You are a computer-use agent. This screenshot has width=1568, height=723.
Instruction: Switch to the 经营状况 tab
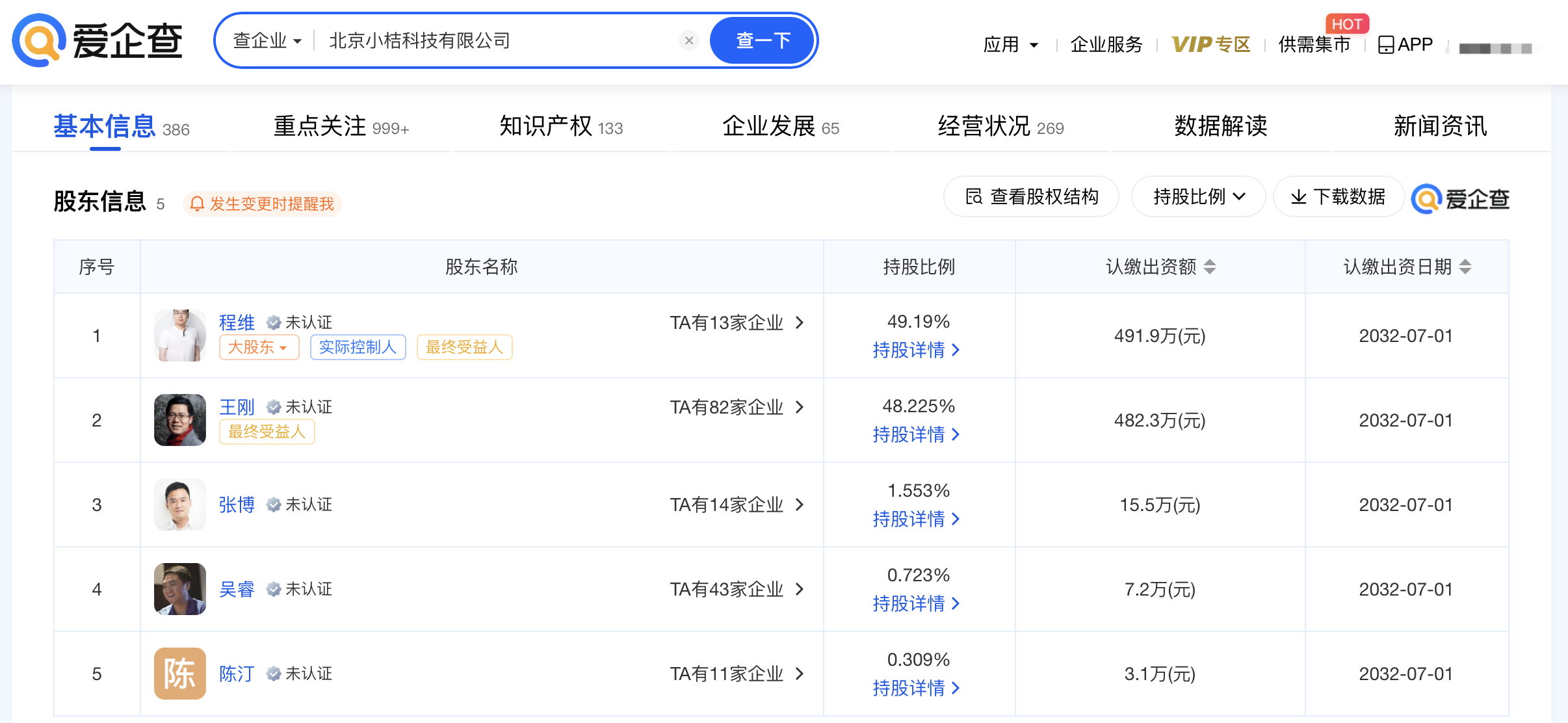pos(1000,126)
